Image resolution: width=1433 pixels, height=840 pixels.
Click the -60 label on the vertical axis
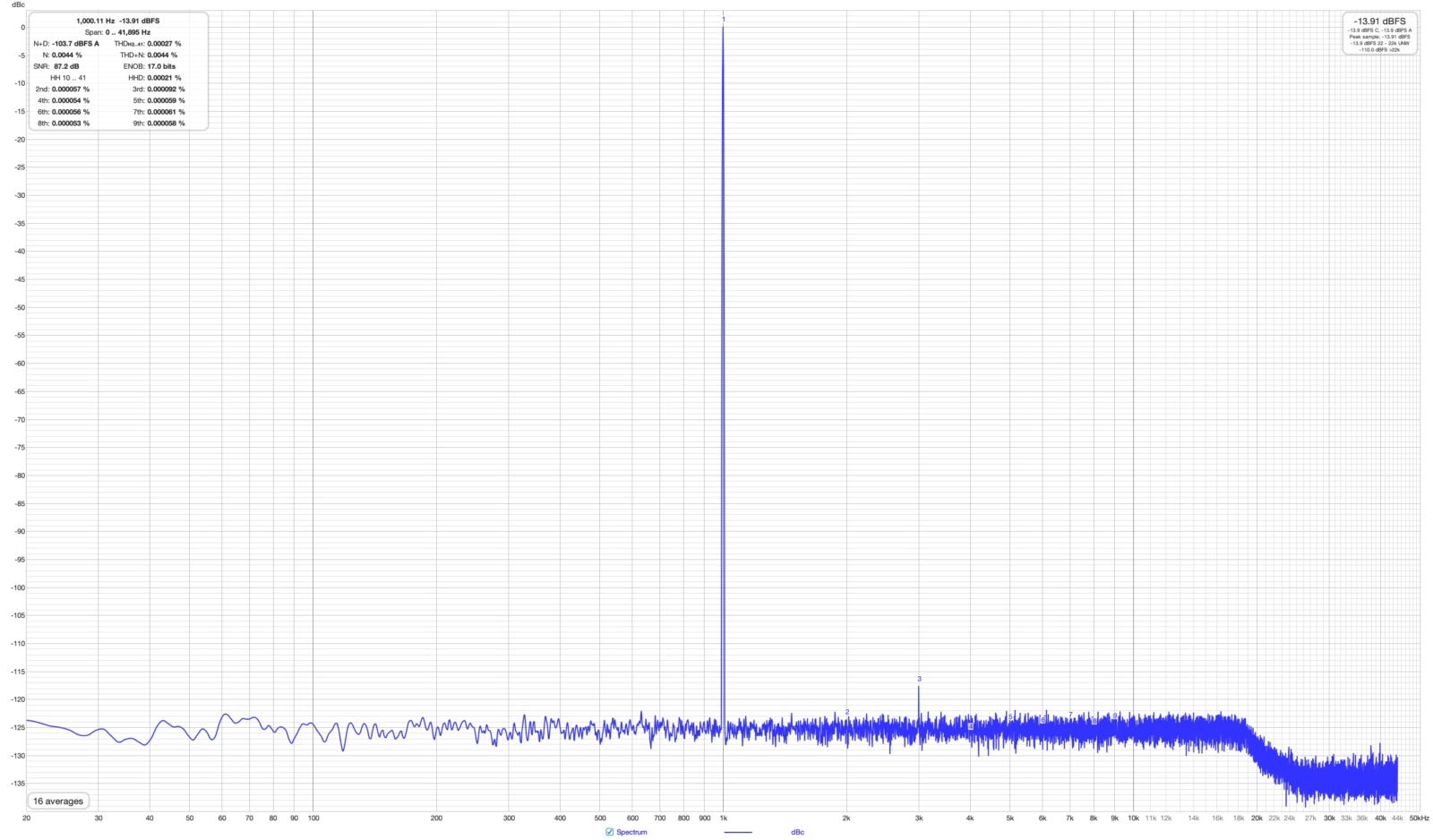(x=18, y=364)
